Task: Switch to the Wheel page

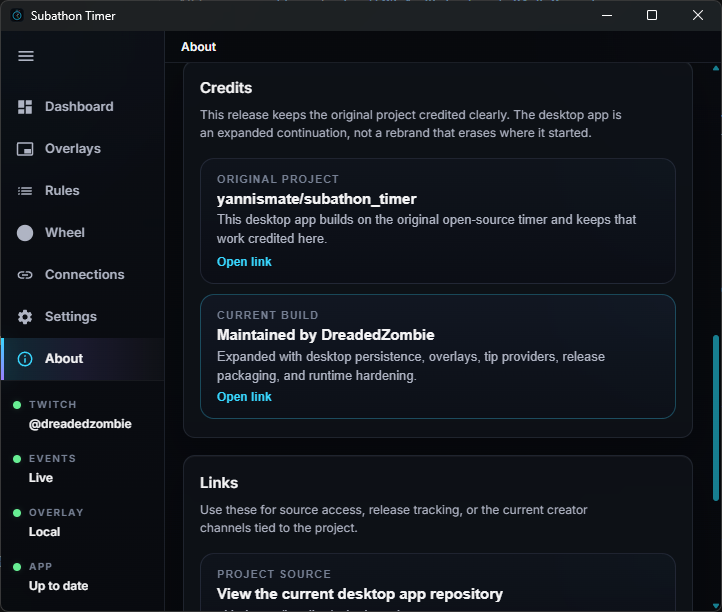Action: tap(83, 233)
